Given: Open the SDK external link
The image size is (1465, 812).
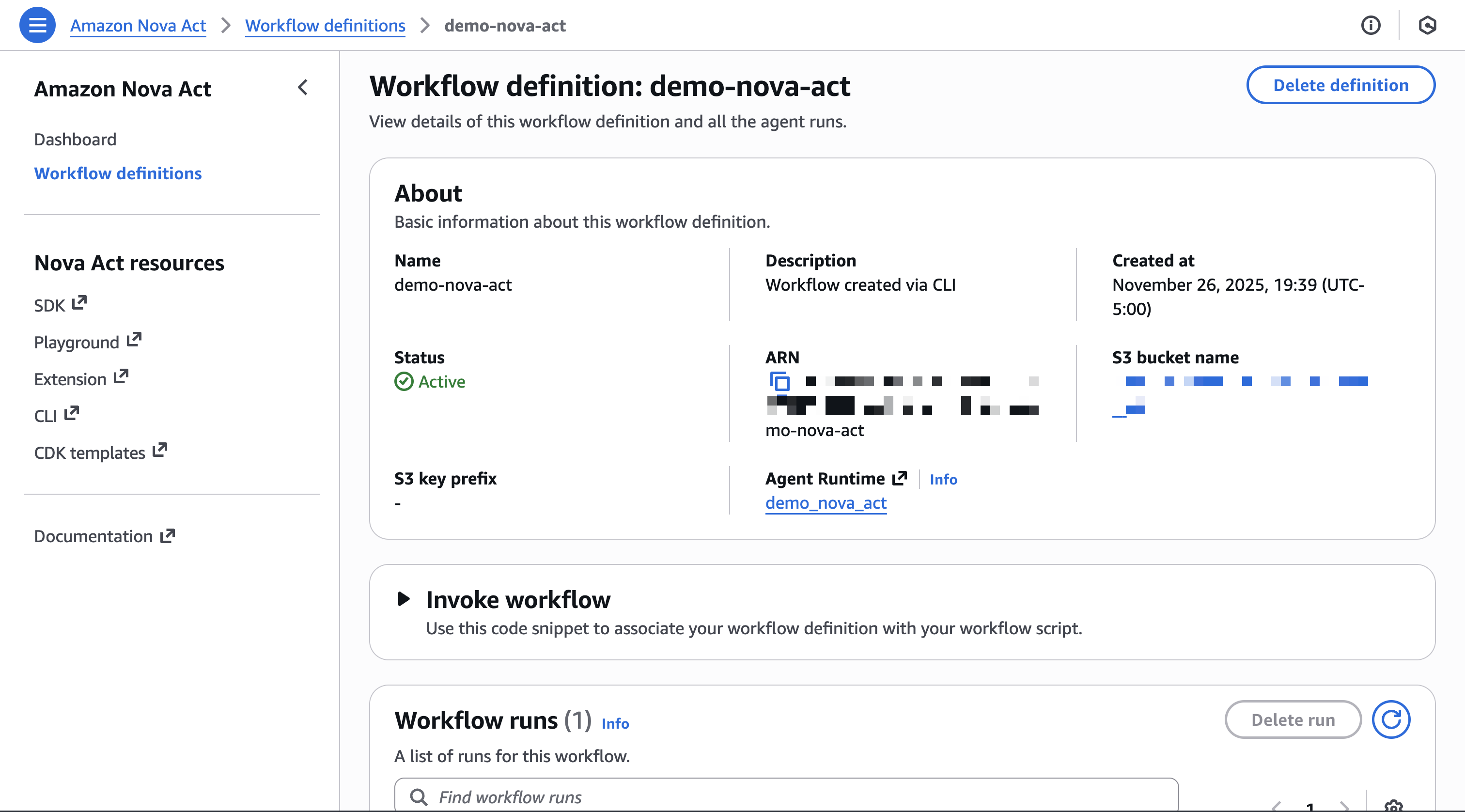Looking at the screenshot, I should pyautogui.click(x=60, y=305).
